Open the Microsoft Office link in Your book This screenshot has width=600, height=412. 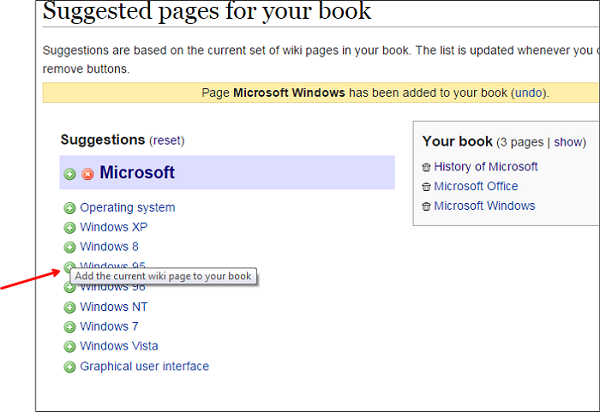tap(476, 186)
